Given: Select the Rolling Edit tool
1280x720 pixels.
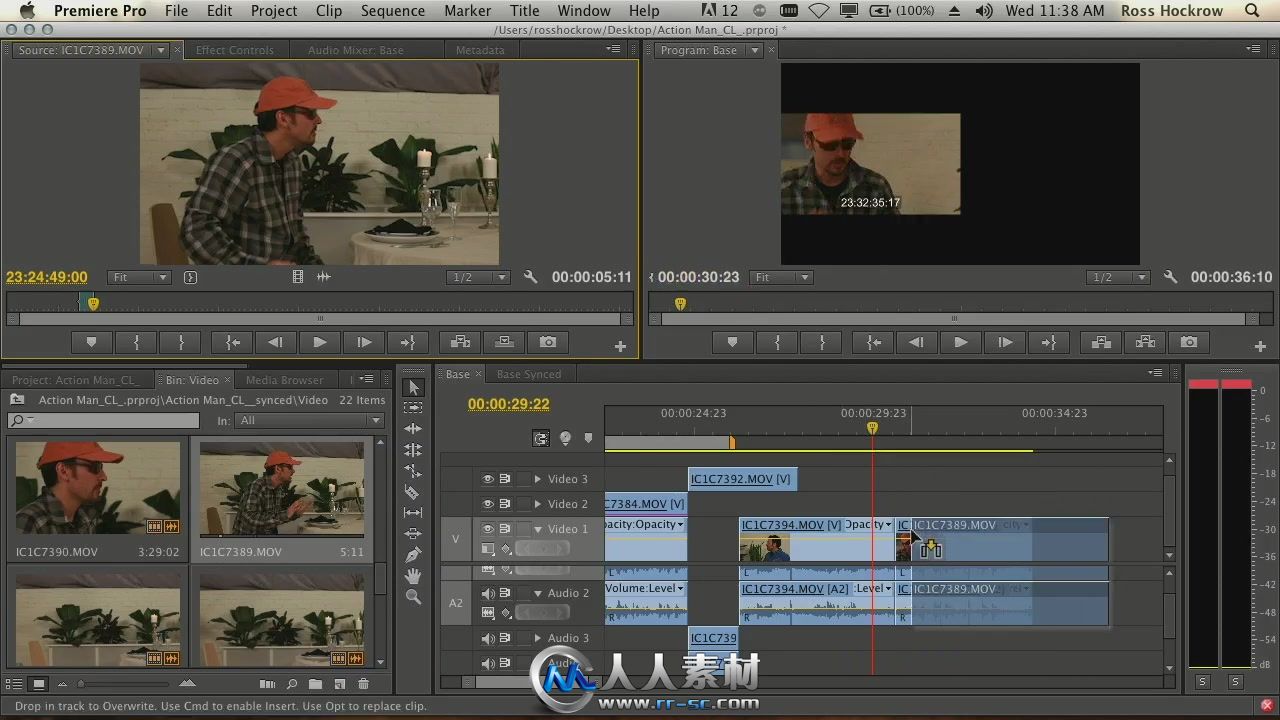Looking at the screenshot, I should (x=414, y=450).
